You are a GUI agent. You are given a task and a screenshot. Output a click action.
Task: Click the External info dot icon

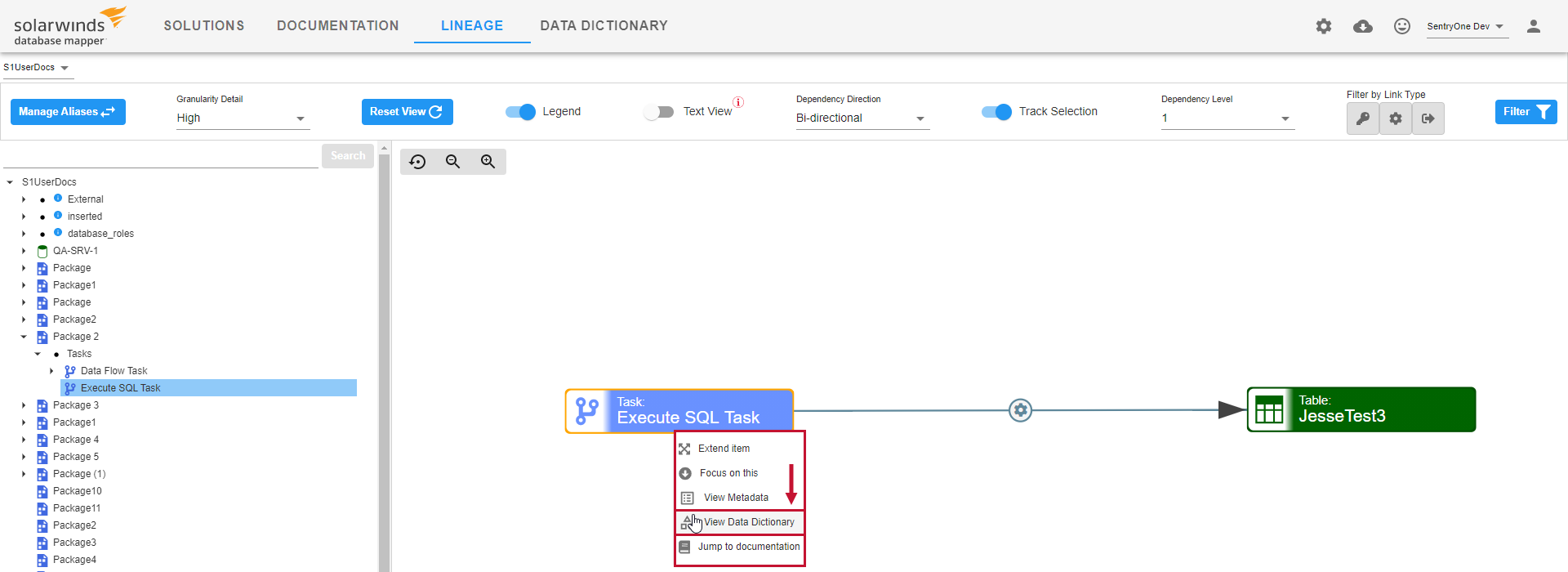tap(58, 199)
